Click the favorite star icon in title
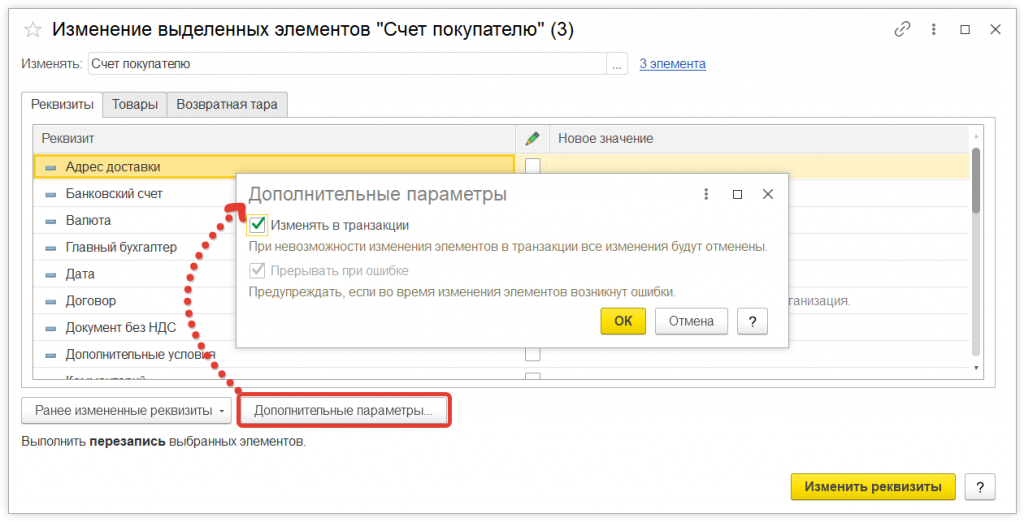1024x522 pixels. (x=32, y=30)
